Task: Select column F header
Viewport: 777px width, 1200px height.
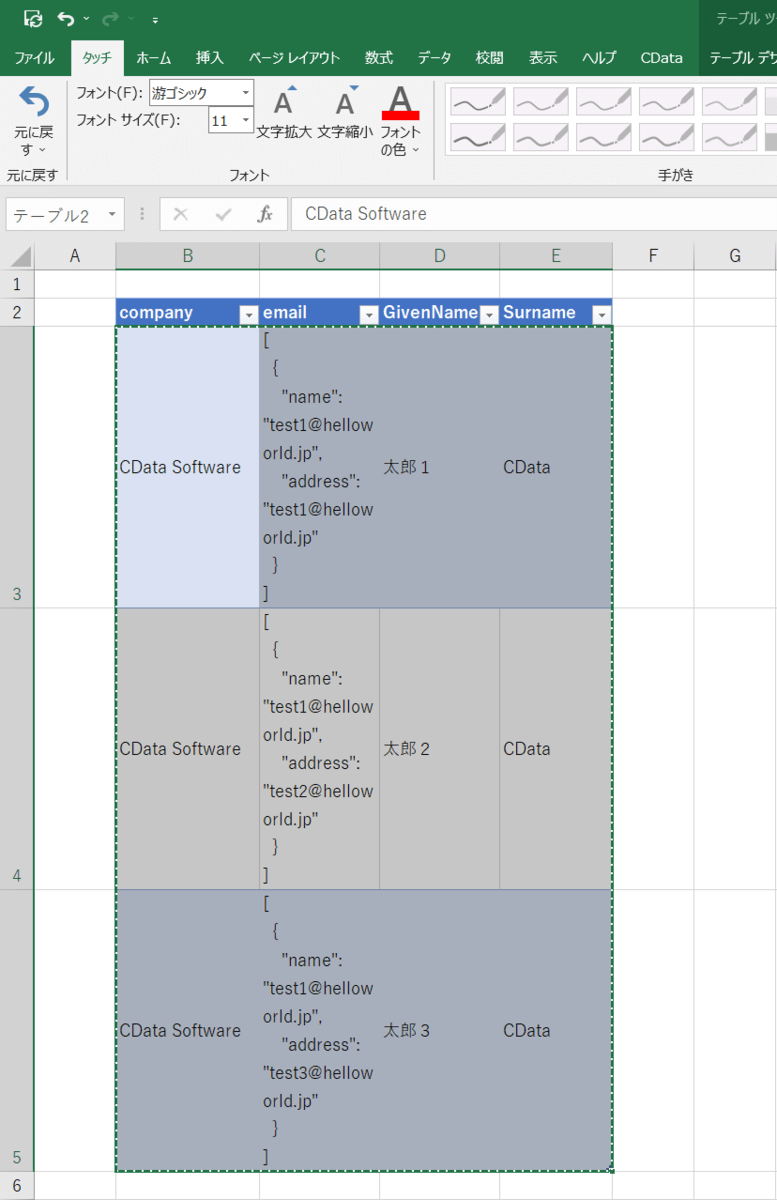Action: tap(653, 256)
